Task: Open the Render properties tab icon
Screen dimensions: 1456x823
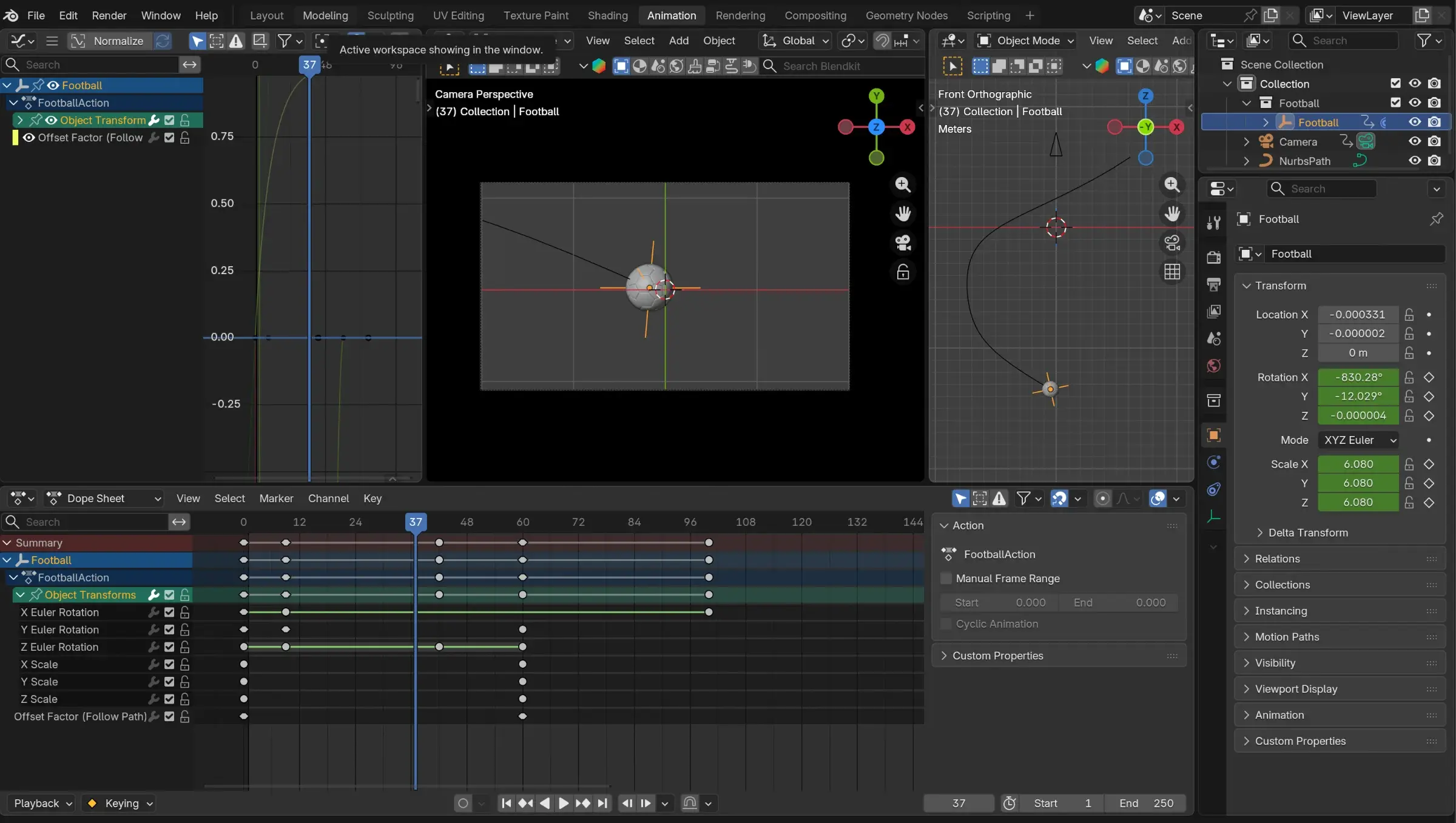Action: 1213,257
